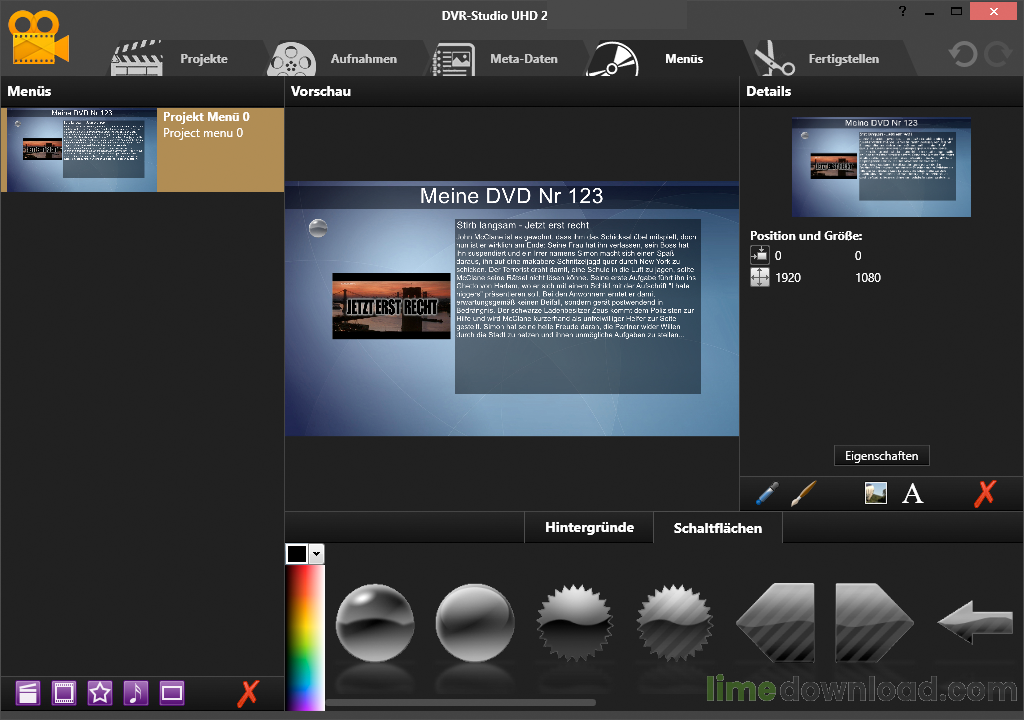This screenshot has height=720, width=1024.
Task: Open the text tool with the A icon
Action: [913, 493]
